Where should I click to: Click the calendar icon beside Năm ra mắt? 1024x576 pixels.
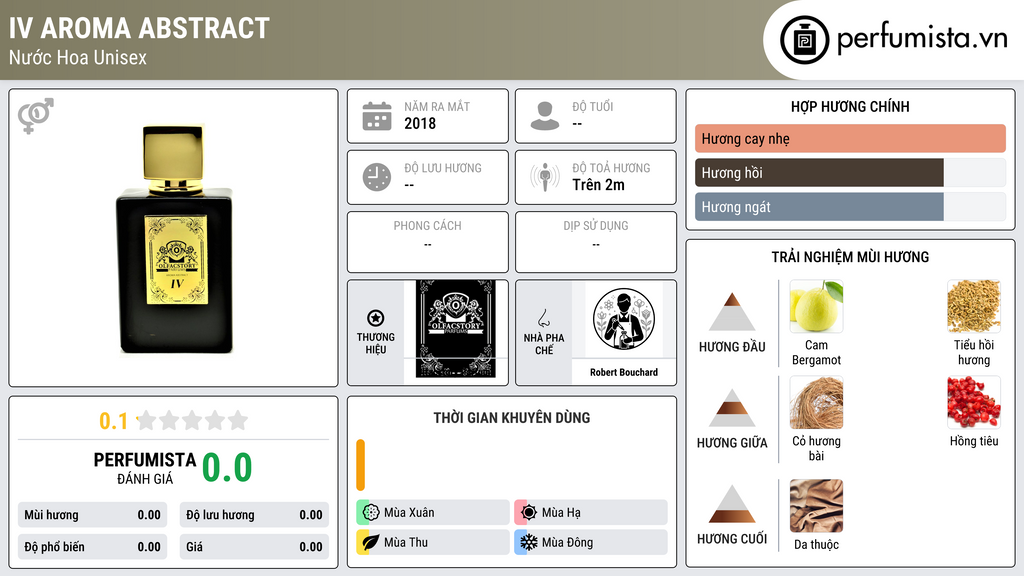pyautogui.click(x=377, y=116)
